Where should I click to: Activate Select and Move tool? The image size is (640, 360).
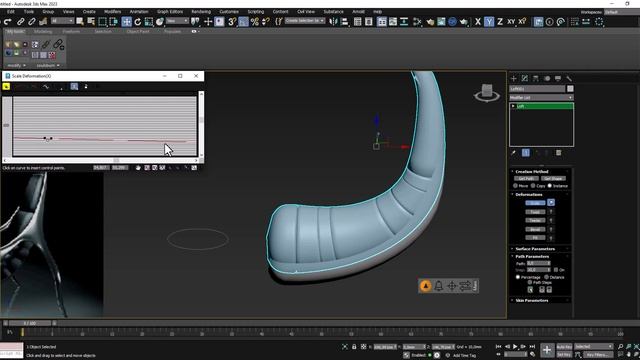(x=127, y=22)
